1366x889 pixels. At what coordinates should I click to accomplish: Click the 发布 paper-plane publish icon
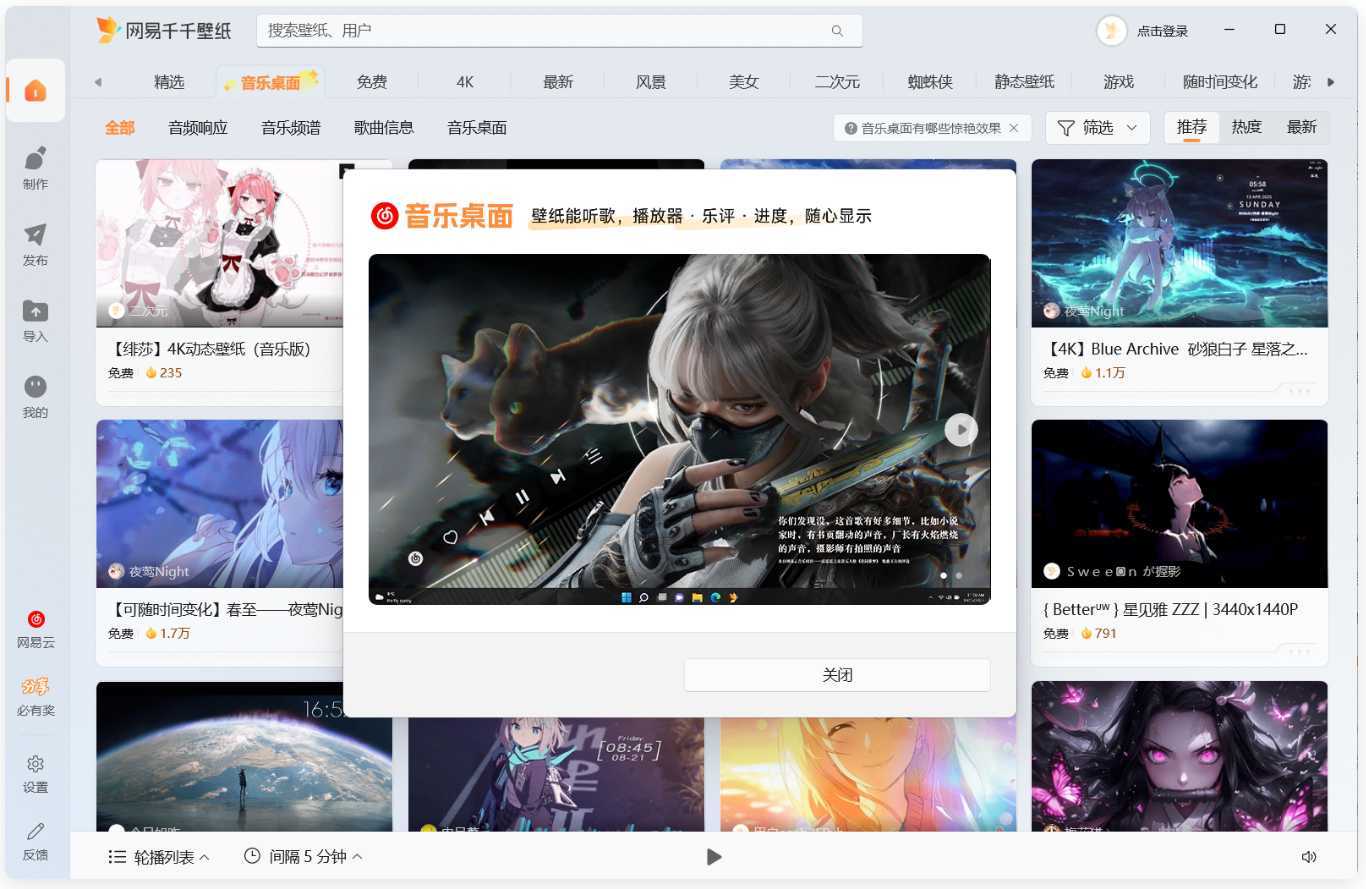tap(35, 234)
